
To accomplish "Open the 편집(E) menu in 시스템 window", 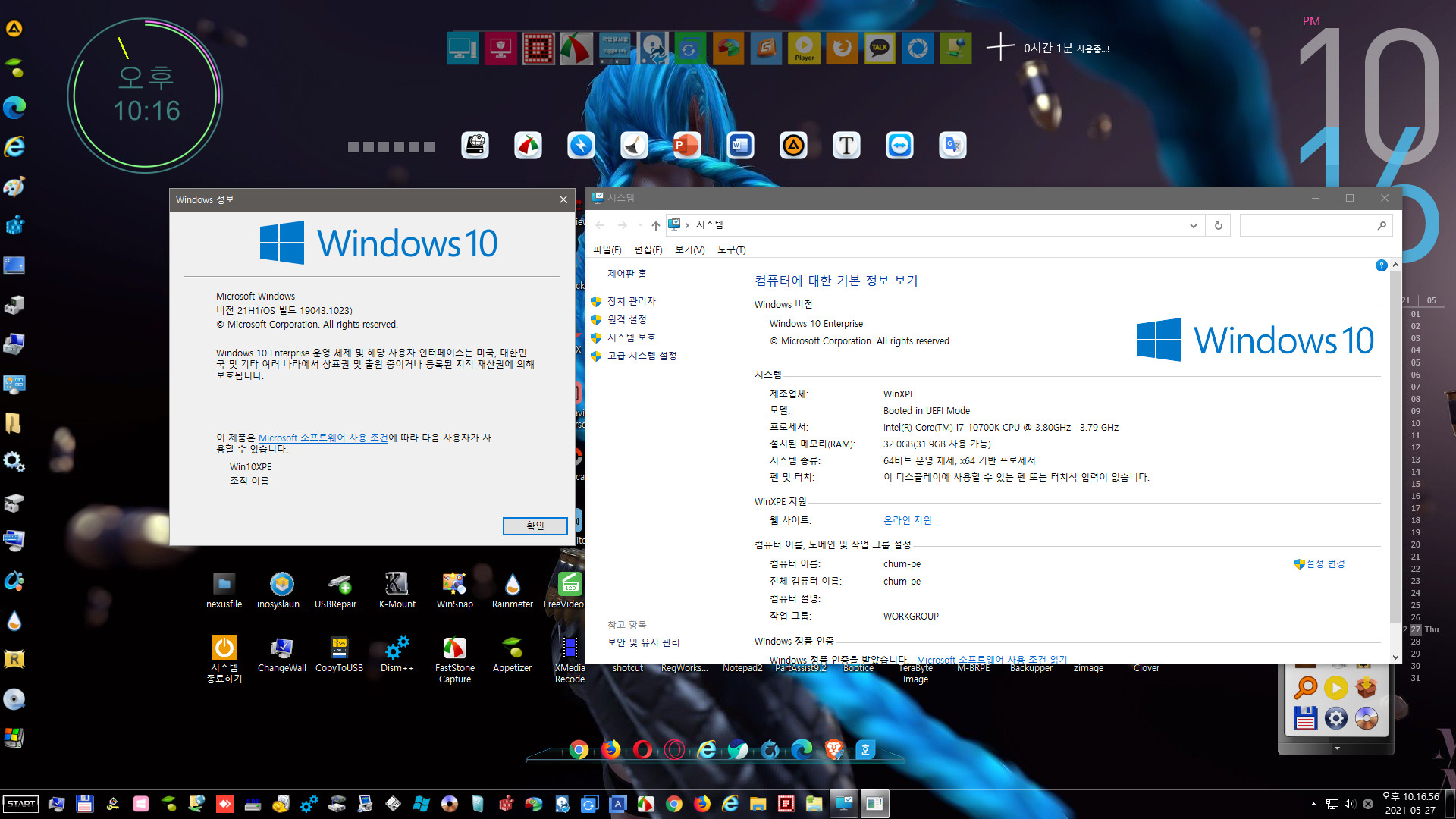I will (648, 249).
